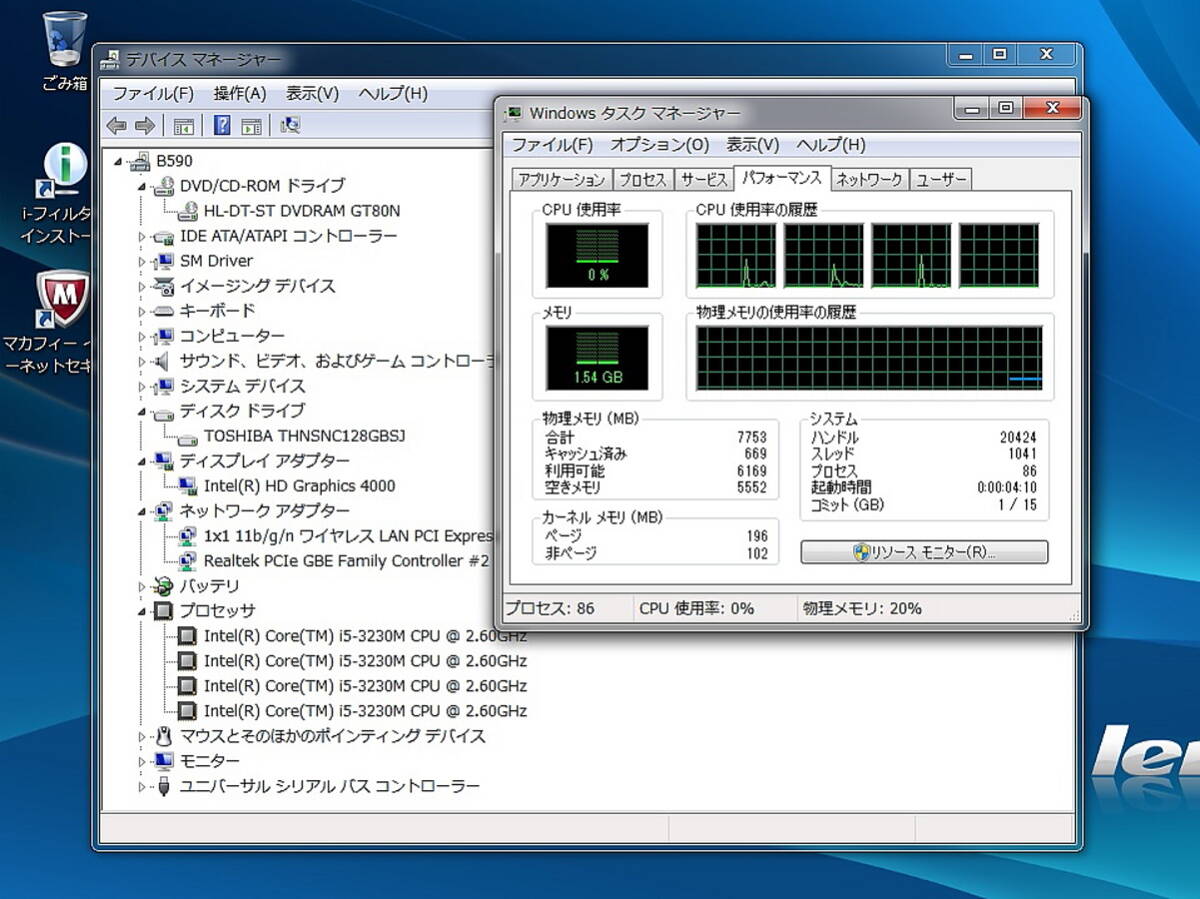Click the fourth i5-3230M processor icon
Viewport: 1200px width, 899px height.
click(187, 711)
